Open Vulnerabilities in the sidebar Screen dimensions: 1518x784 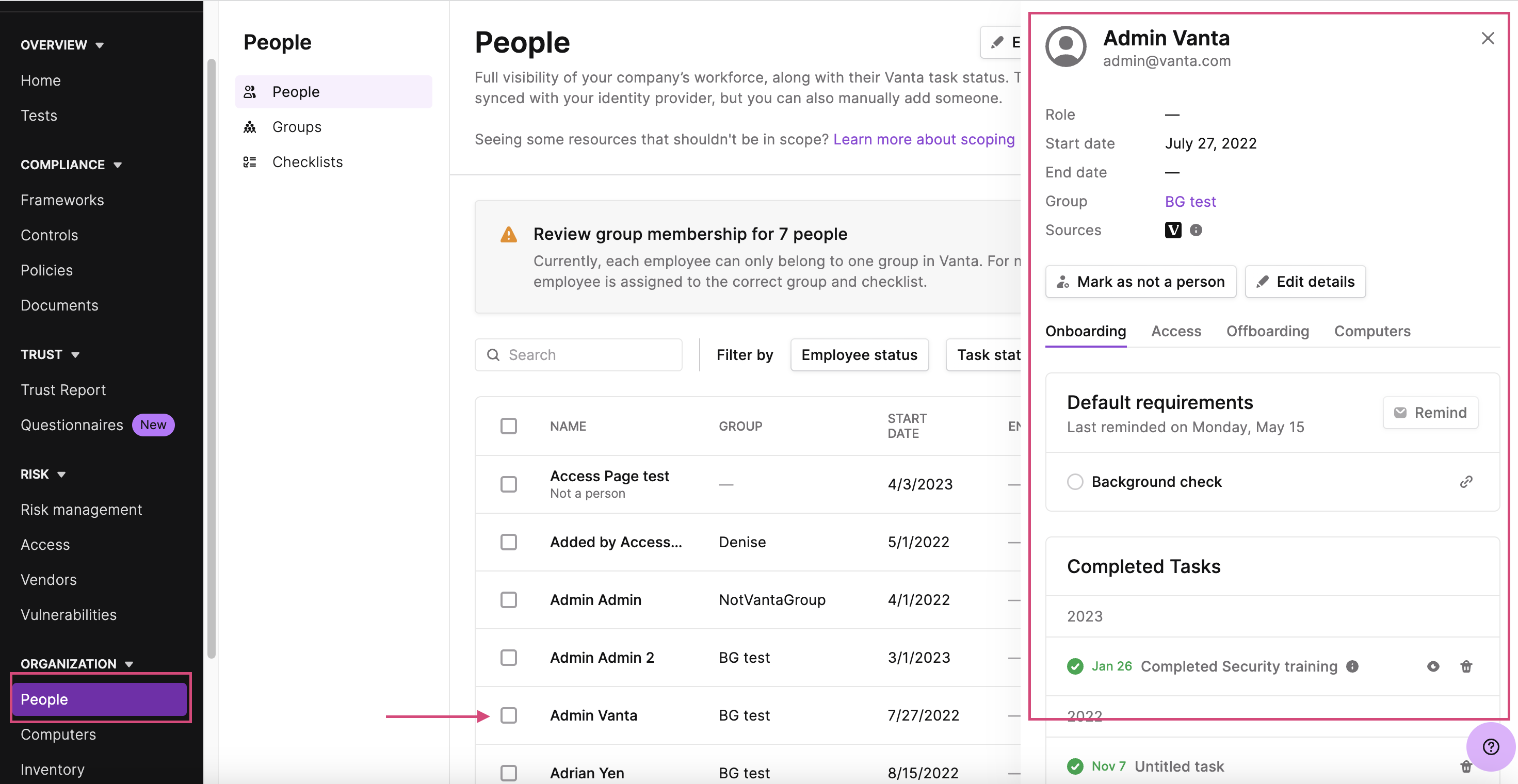pyautogui.click(x=68, y=614)
